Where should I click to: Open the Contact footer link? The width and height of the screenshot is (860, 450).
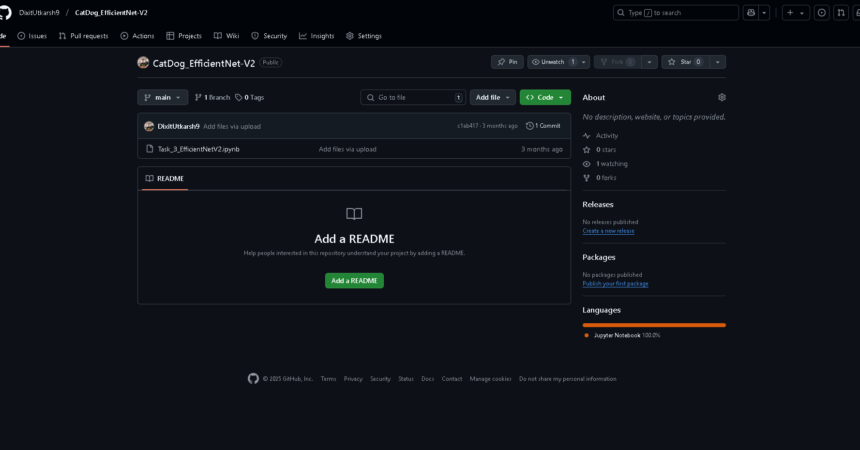pos(452,379)
